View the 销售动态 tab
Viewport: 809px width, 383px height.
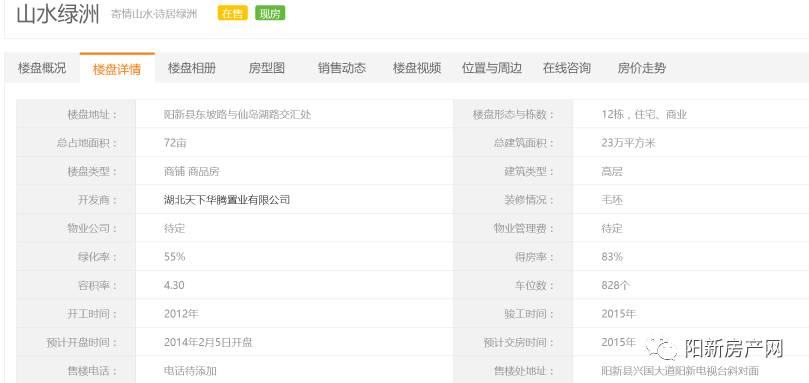(x=342, y=68)
